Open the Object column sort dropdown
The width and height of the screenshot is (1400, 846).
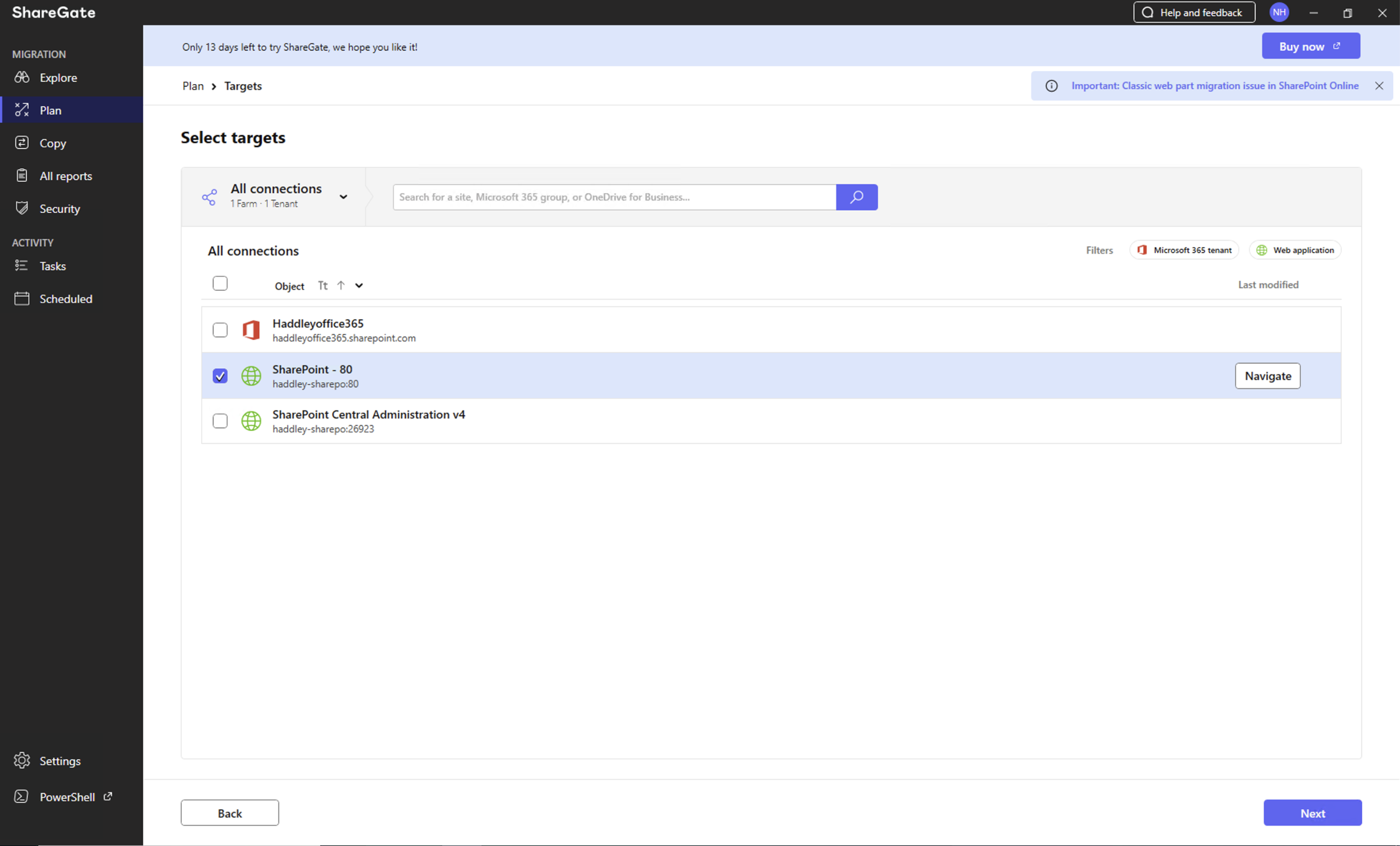[x=359, y=285]
